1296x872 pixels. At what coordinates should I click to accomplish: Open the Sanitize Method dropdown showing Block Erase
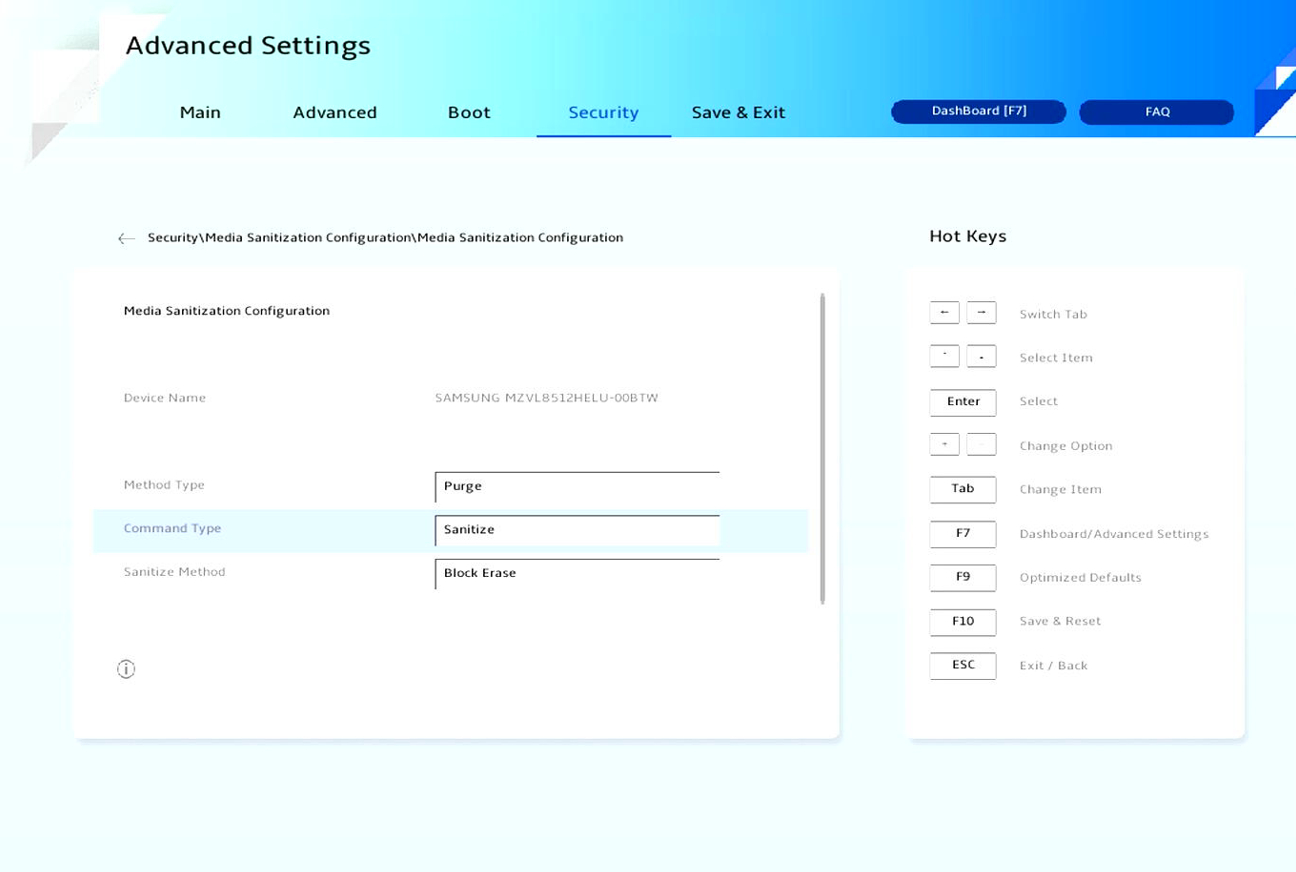click(577, 574)
